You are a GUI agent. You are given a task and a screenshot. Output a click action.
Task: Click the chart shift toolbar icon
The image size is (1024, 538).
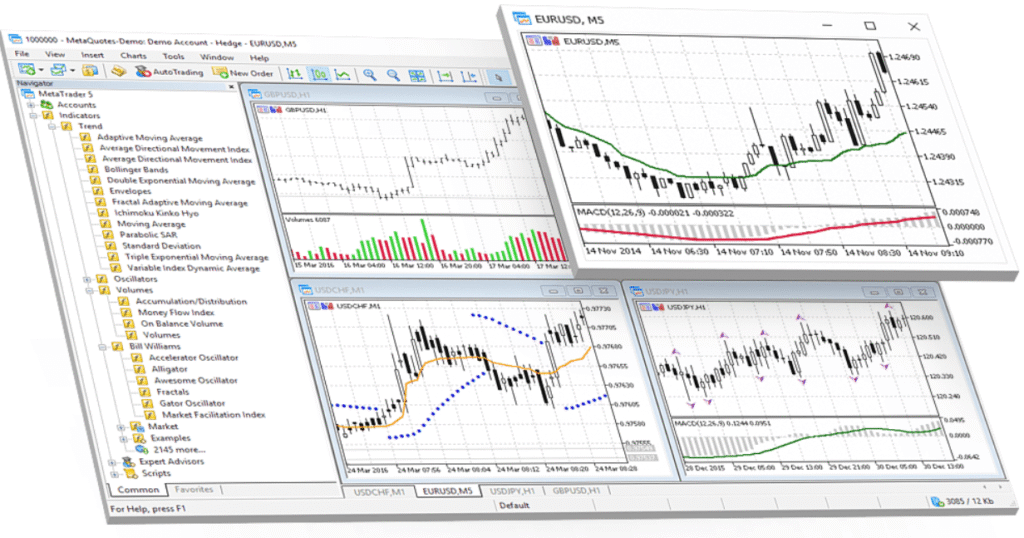[x=469, y=75]
